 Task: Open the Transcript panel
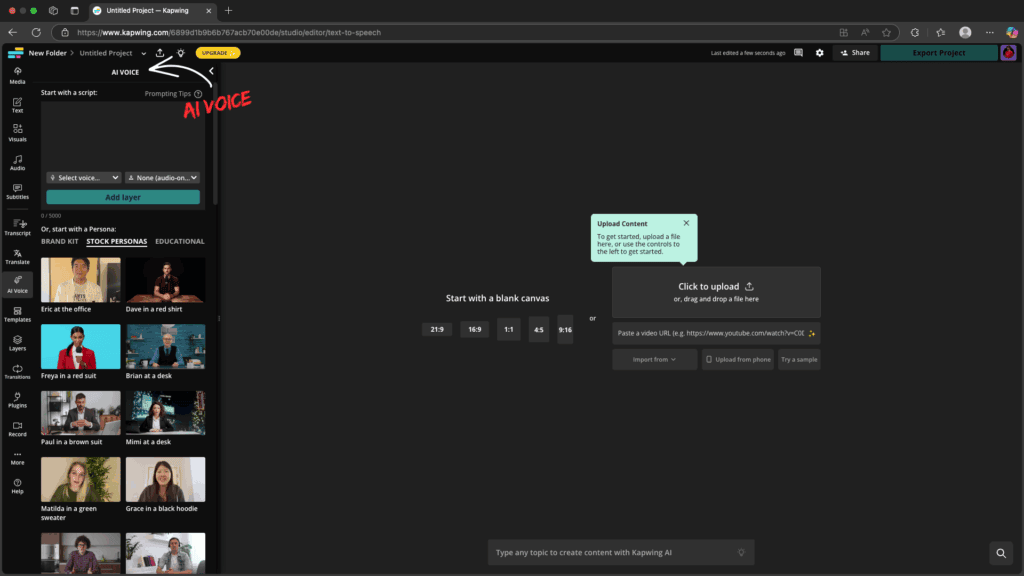pos(17,228)
